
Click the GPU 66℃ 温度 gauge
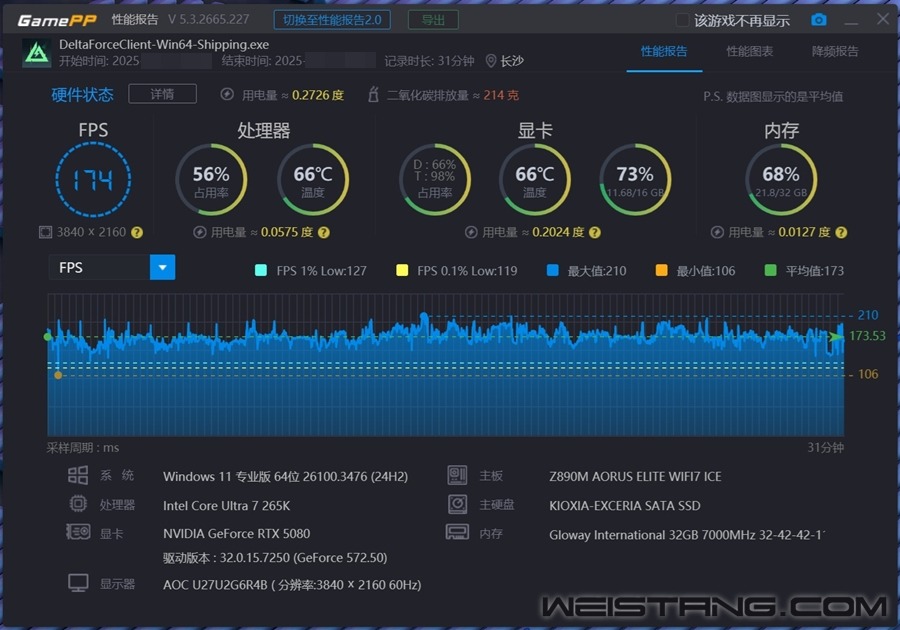[534, 180]
